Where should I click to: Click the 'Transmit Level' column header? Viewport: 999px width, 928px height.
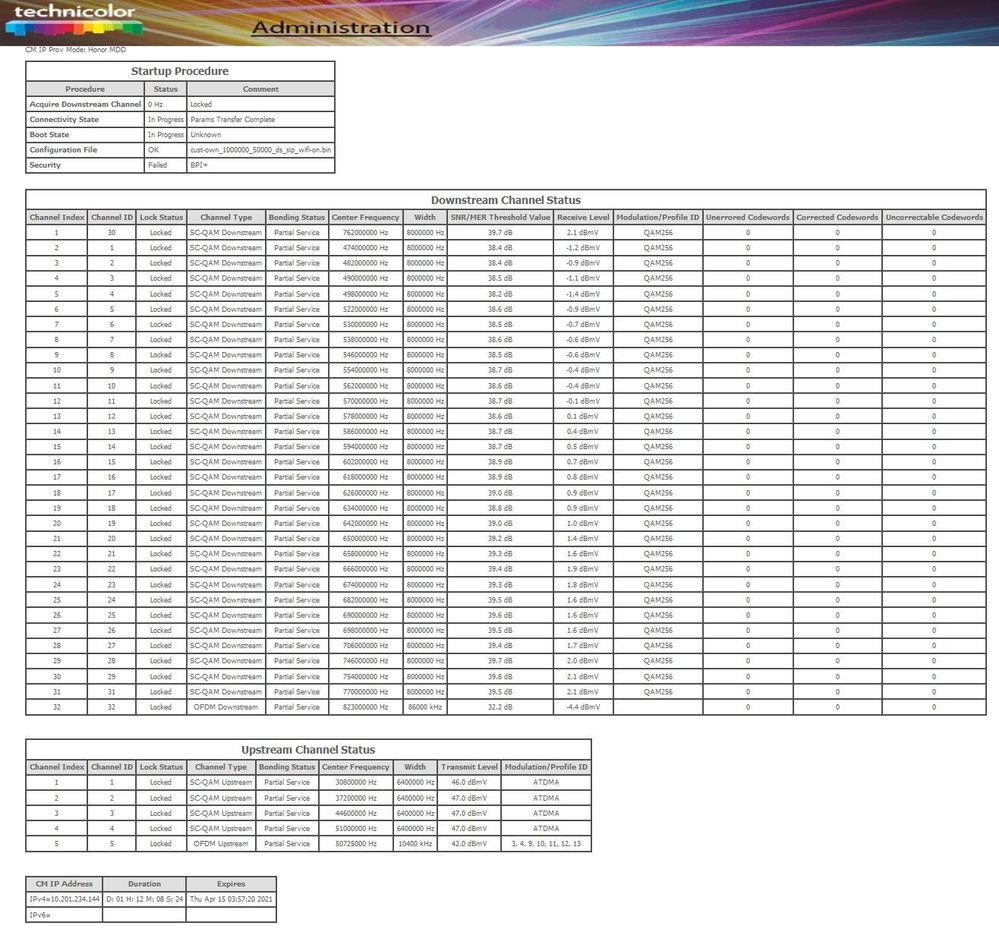469,767
